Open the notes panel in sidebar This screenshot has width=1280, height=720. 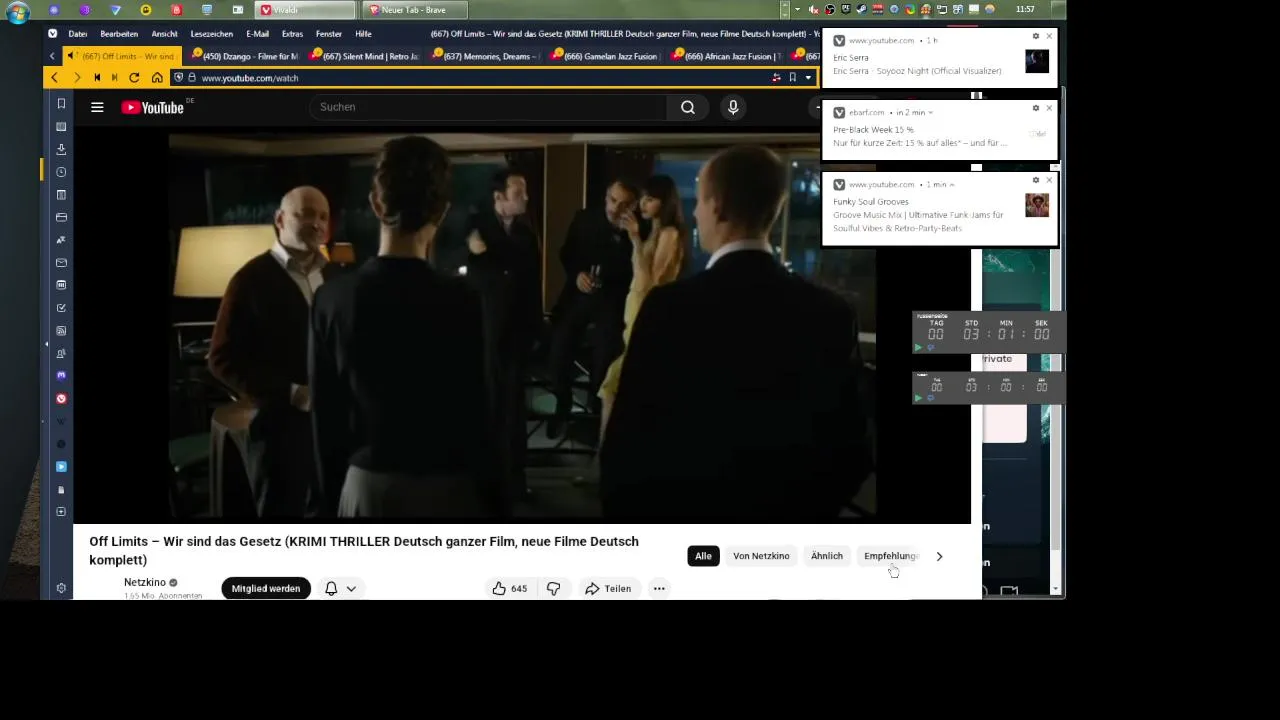point(61,195)
